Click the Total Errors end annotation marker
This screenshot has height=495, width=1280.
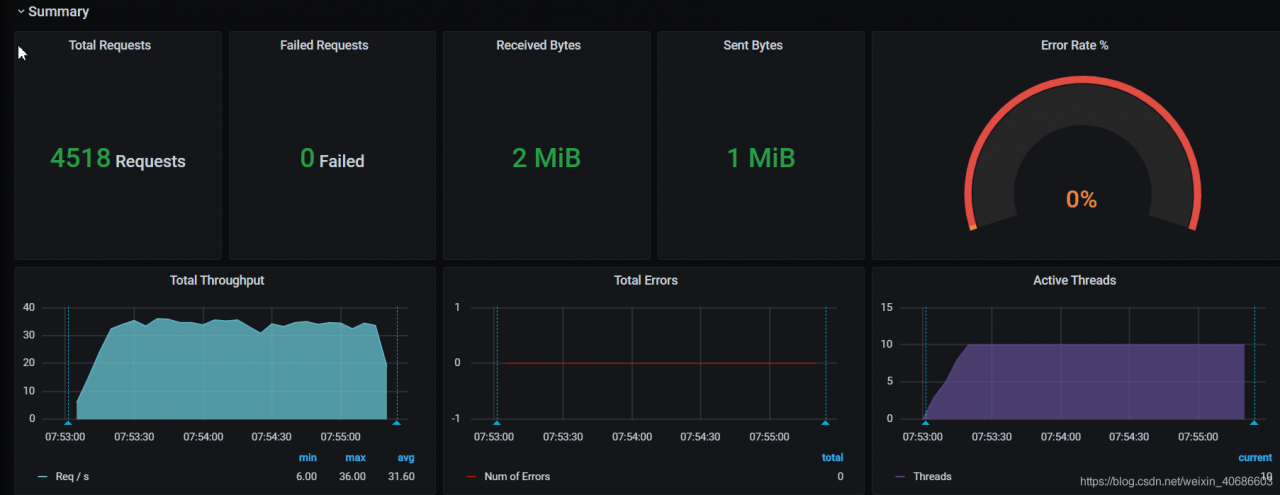(826, 423)
